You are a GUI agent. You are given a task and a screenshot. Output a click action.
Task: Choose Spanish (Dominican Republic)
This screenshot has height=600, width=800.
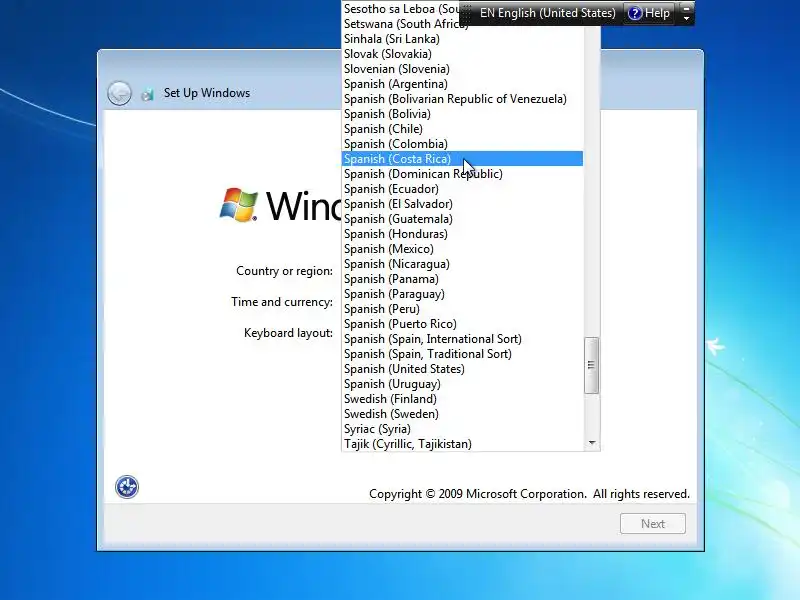pyautogui.click(x=462, y=174)
